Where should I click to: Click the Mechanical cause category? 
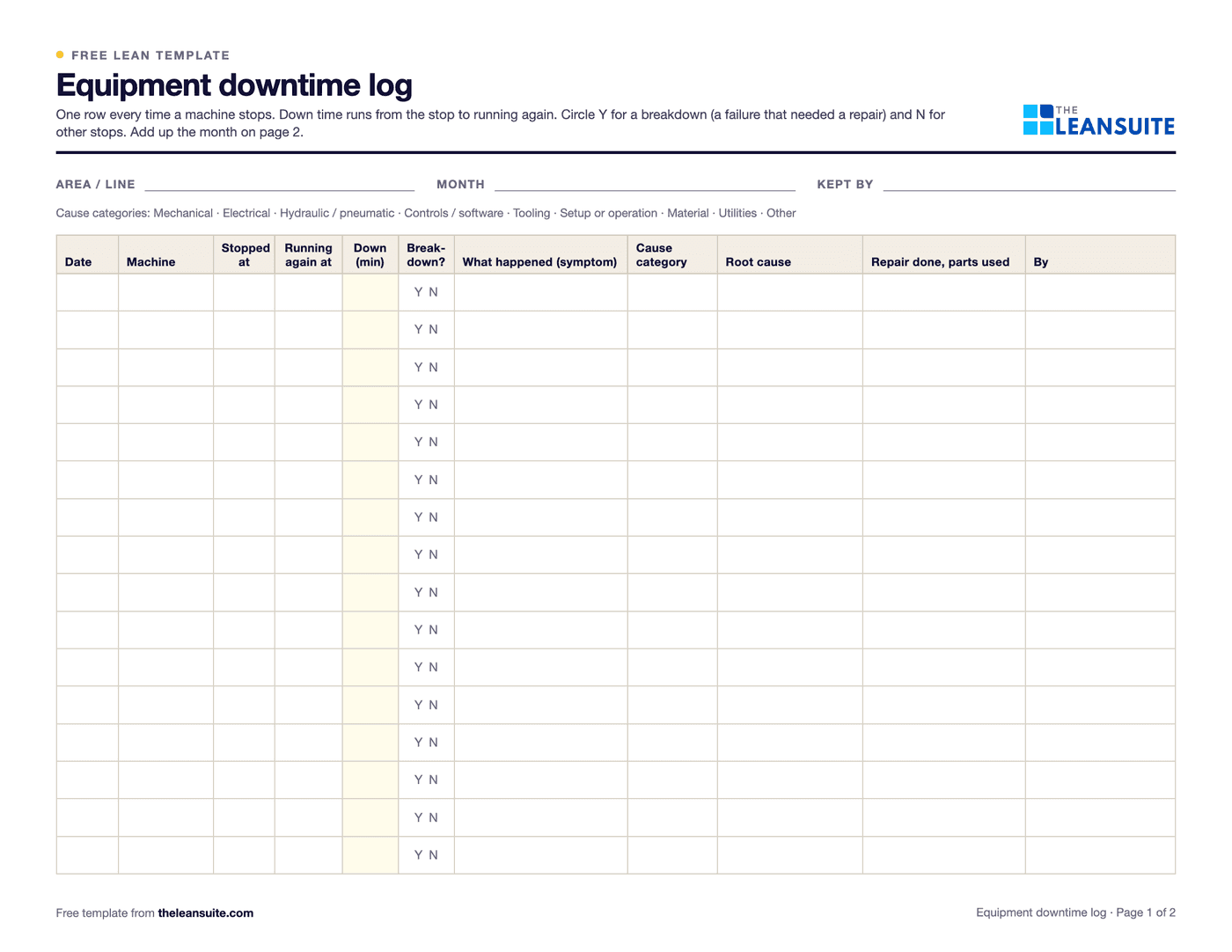183,213
